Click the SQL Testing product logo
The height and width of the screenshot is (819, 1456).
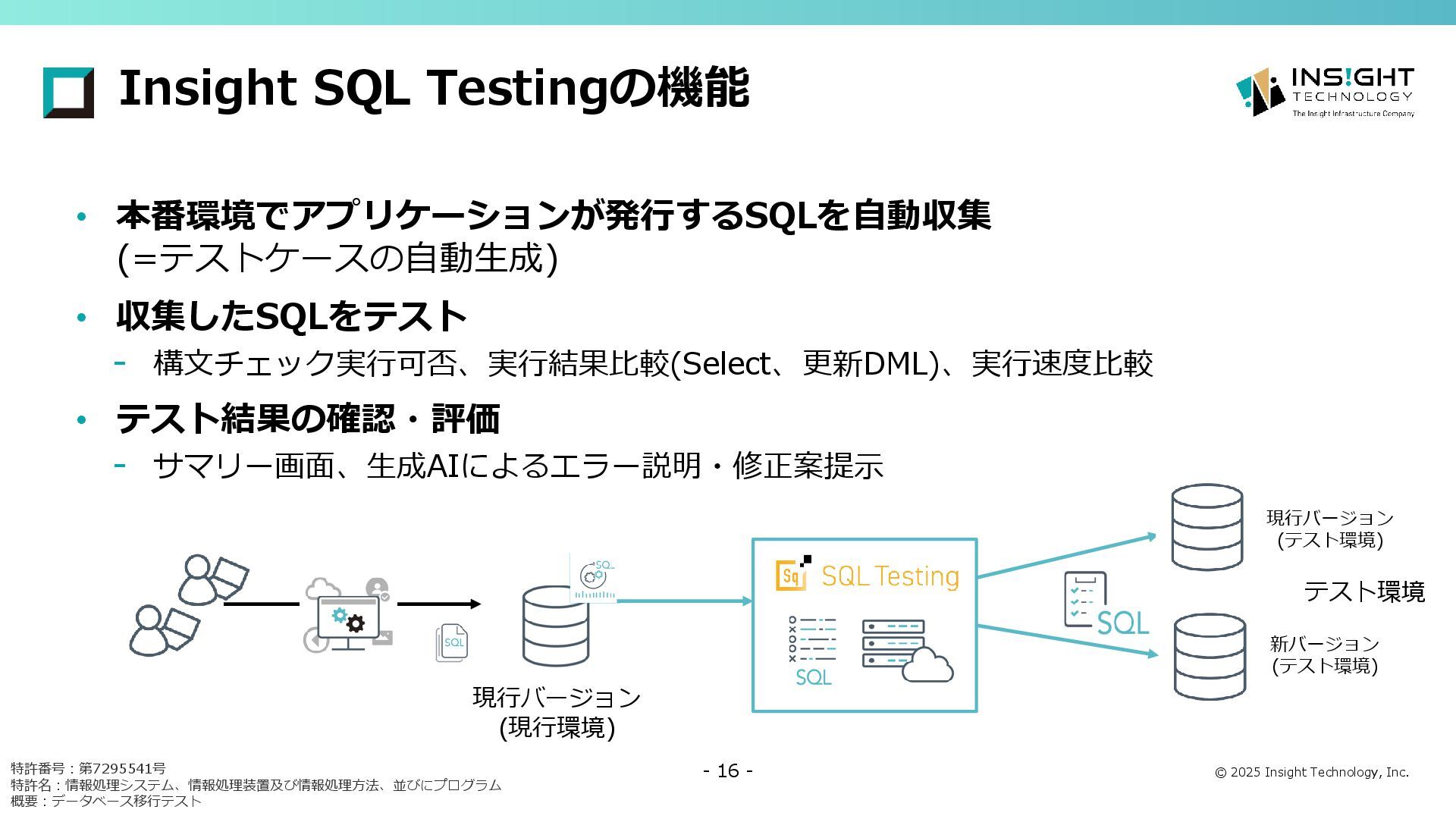click(867, 576)
